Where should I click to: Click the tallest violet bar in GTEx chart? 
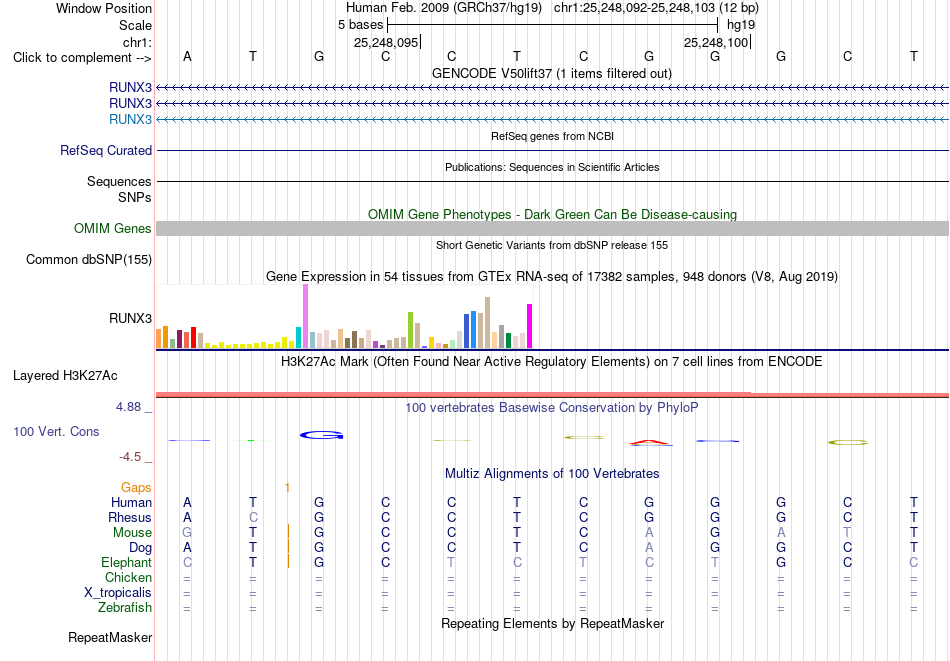[305, 316]
